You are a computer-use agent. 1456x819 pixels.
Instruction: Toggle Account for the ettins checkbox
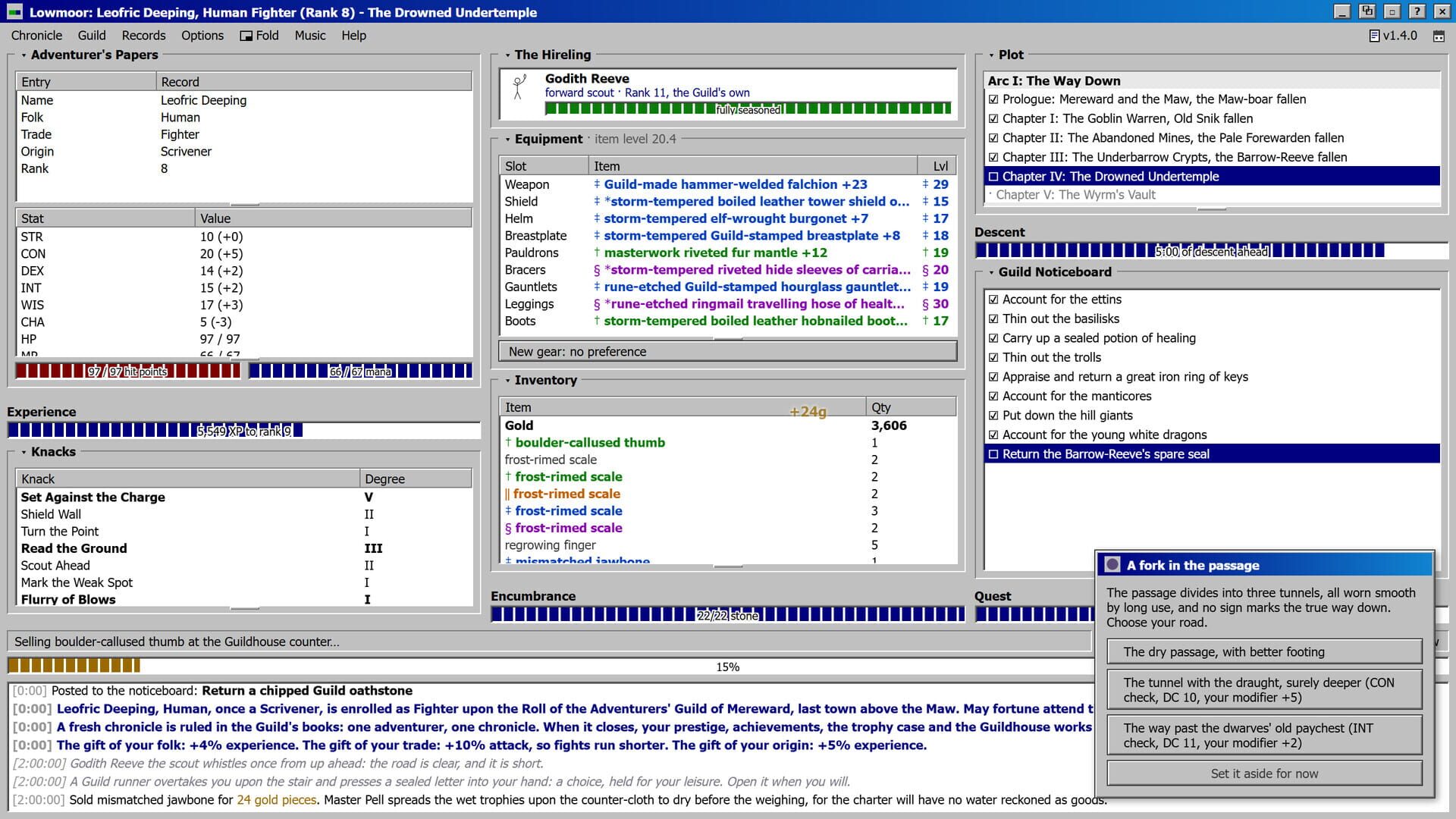click(993, 300)
